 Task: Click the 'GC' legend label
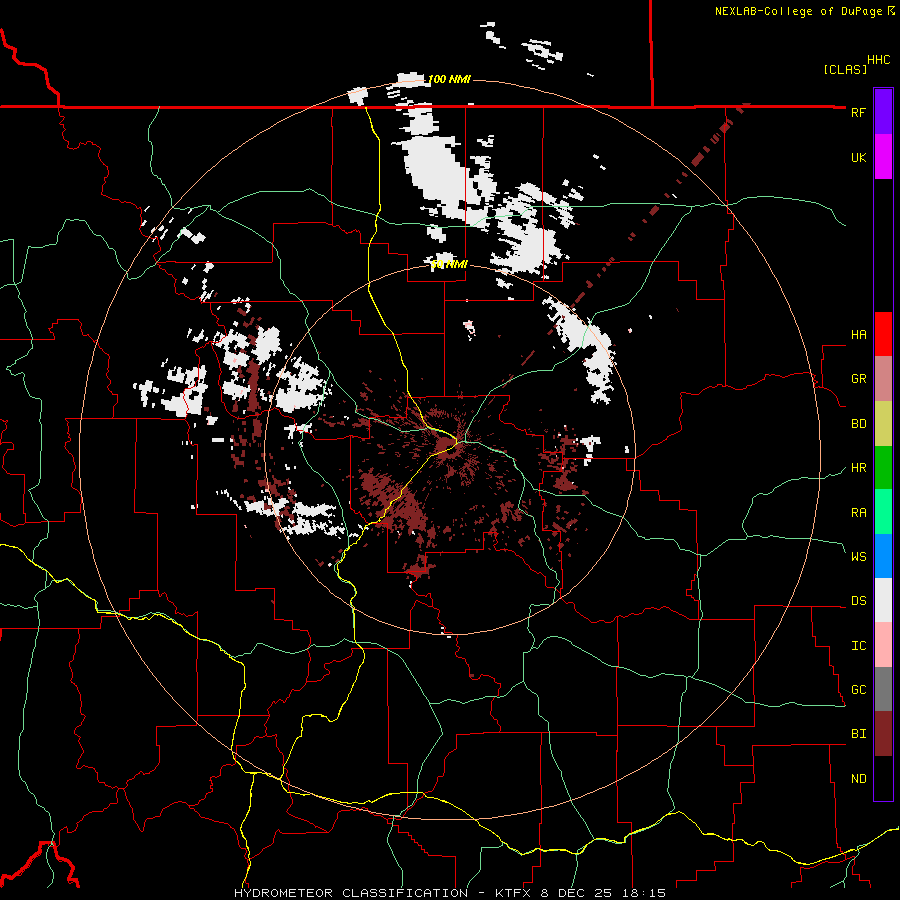(x=858, y=690)
